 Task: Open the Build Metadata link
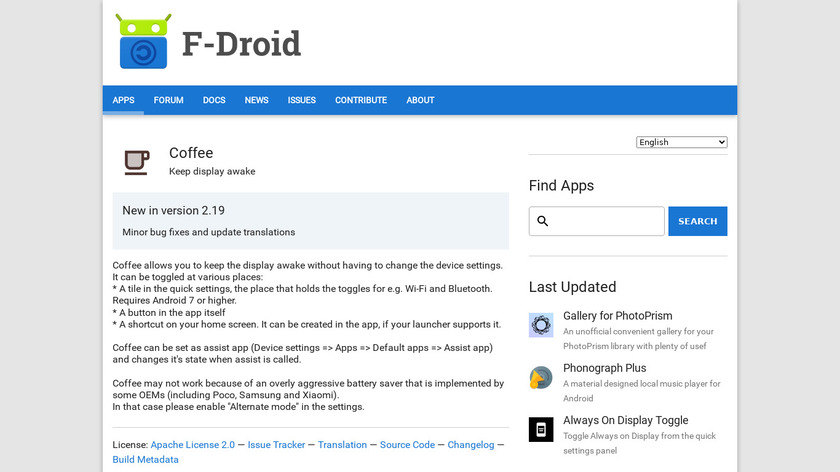(x=146, y=460)
